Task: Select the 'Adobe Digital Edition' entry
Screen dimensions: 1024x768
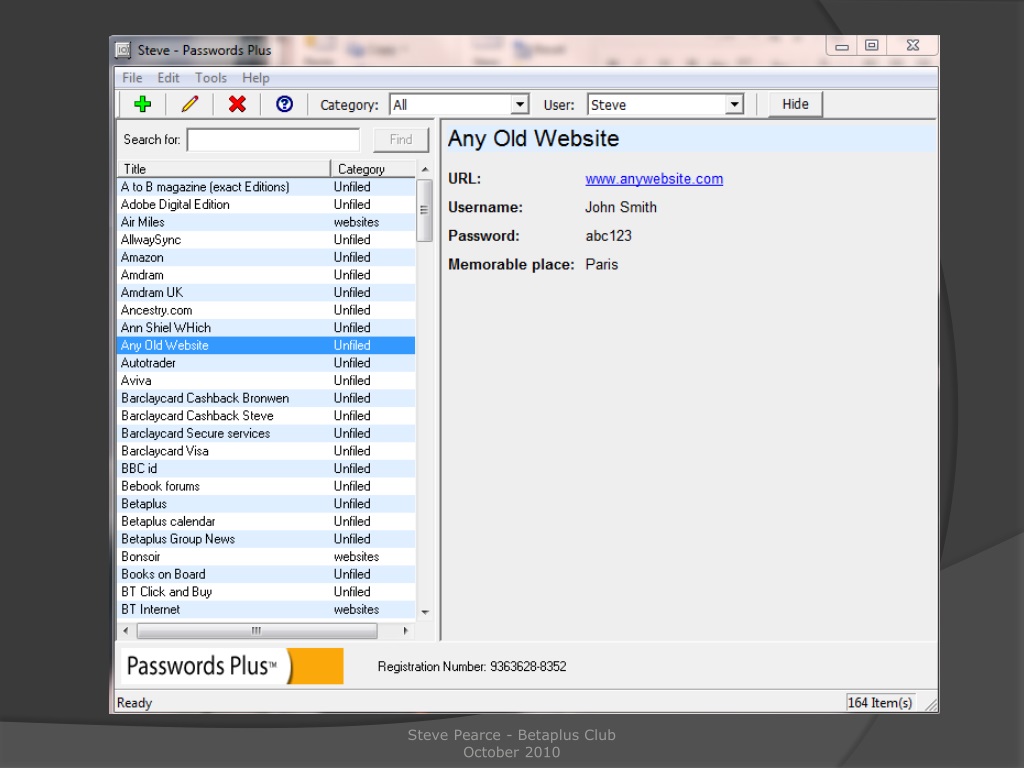Action: [x=266, y=204]
